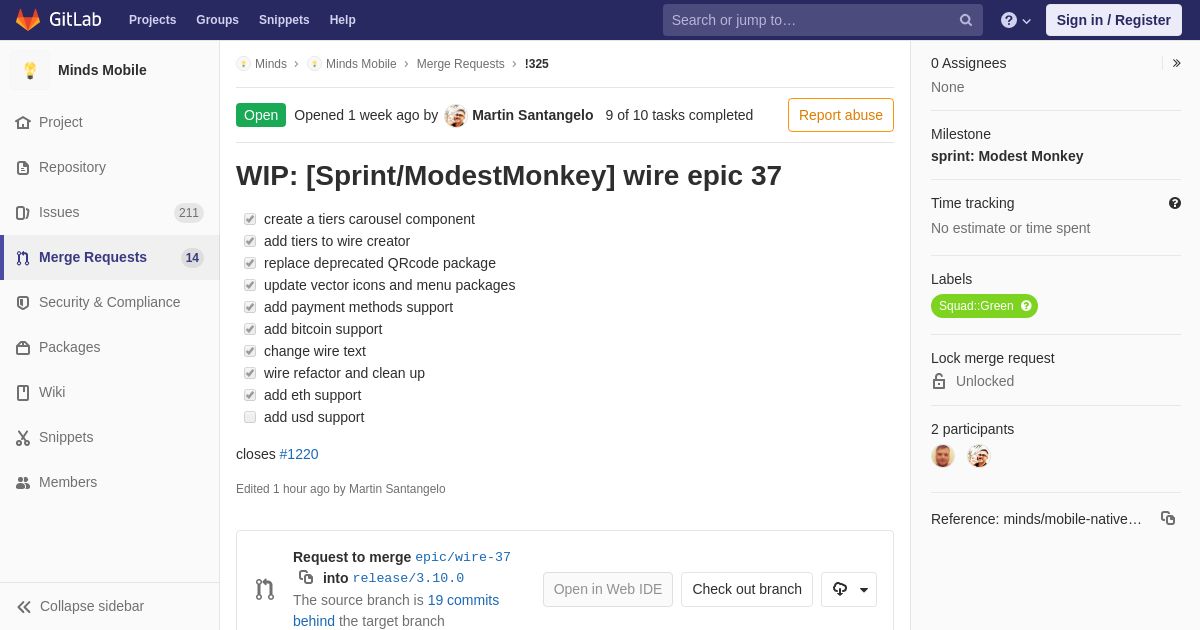Click the GitLab fox logo
1200x630 pixels.
pos(28,20)
